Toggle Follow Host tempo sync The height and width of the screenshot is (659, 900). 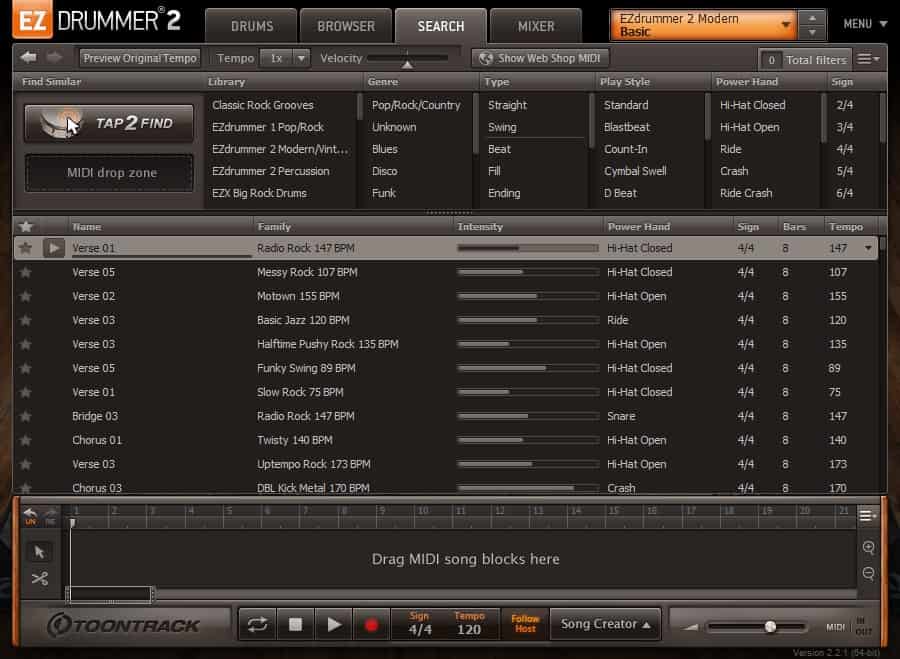point(525,624)
